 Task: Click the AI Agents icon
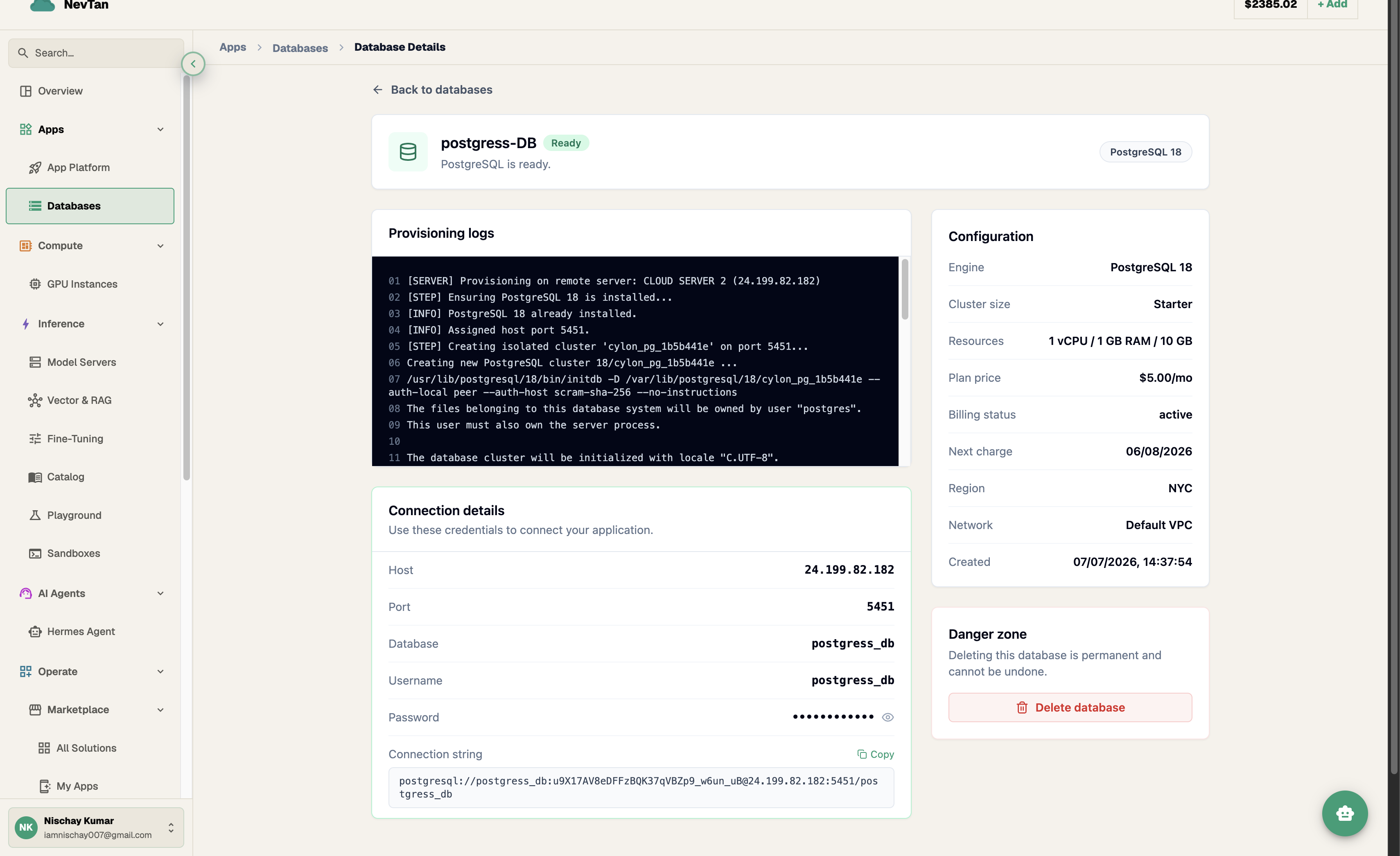(25, 593)
